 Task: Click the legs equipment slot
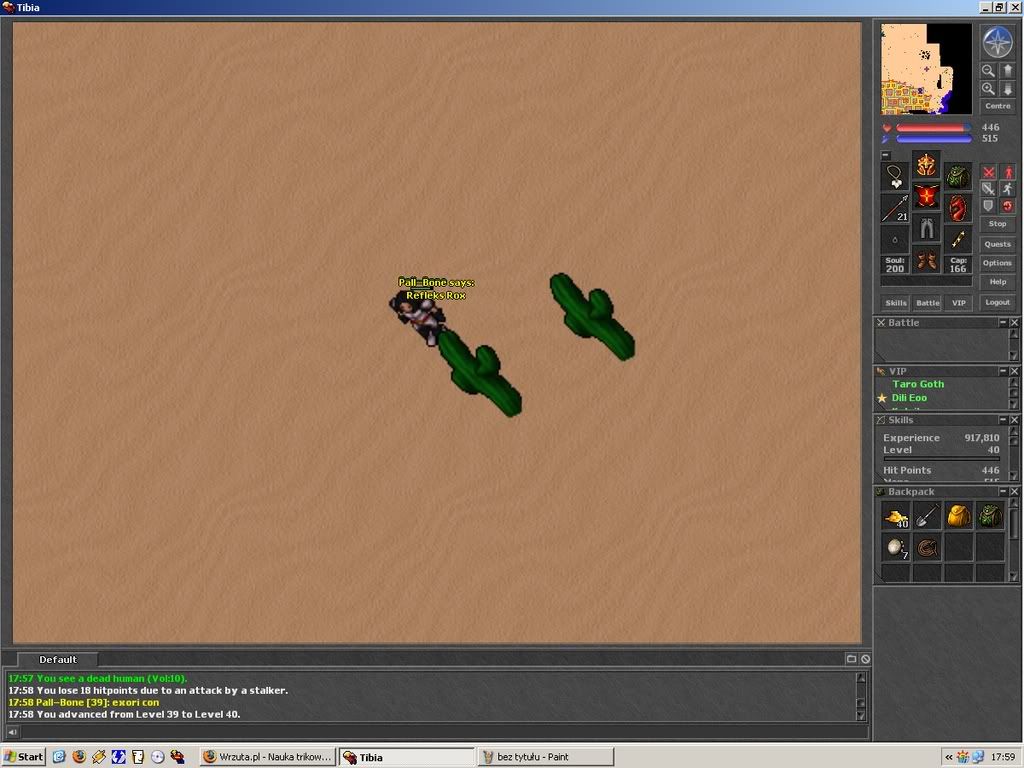click(926, 229)
